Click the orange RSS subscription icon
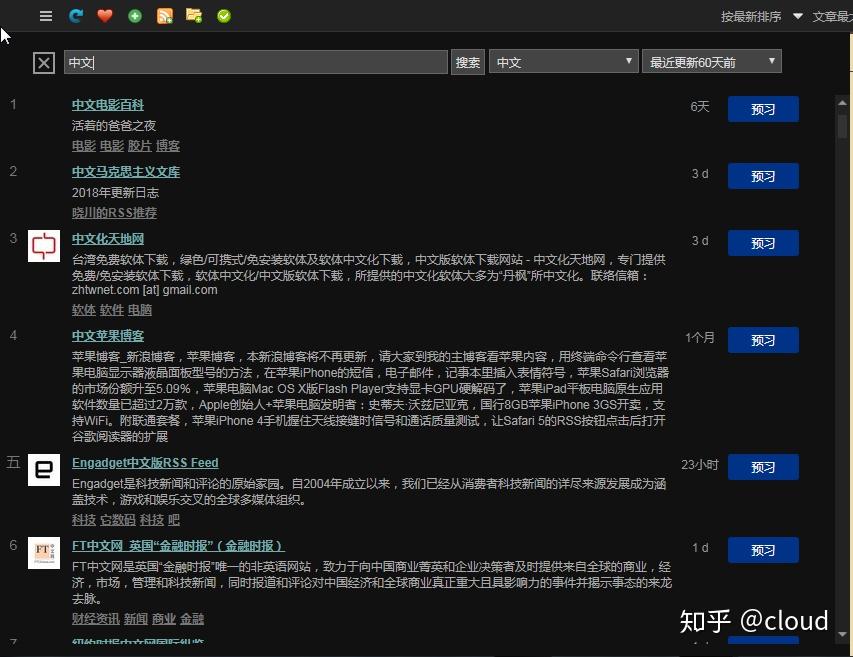This screenshot has width=853, height=657. coord(164,15)
